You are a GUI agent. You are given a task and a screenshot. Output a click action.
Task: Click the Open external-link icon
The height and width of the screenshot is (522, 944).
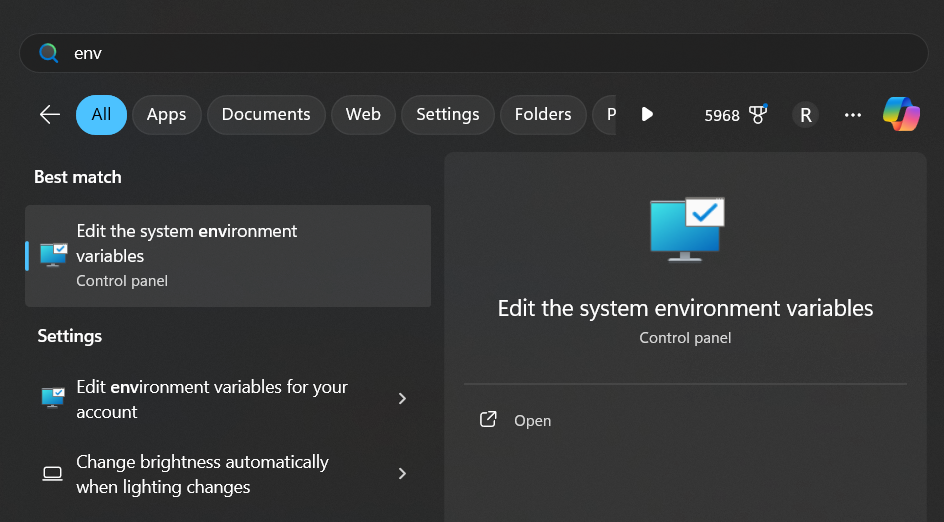click(x=488, y=419)
